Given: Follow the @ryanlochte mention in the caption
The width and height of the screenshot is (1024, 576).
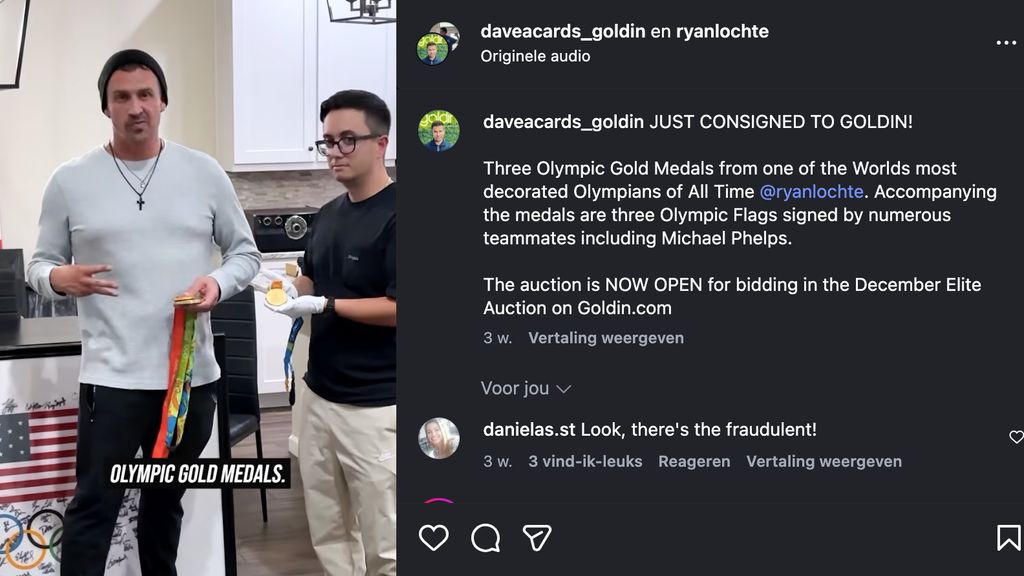Looking at the screenshot, I should click(x=812, y=192).
